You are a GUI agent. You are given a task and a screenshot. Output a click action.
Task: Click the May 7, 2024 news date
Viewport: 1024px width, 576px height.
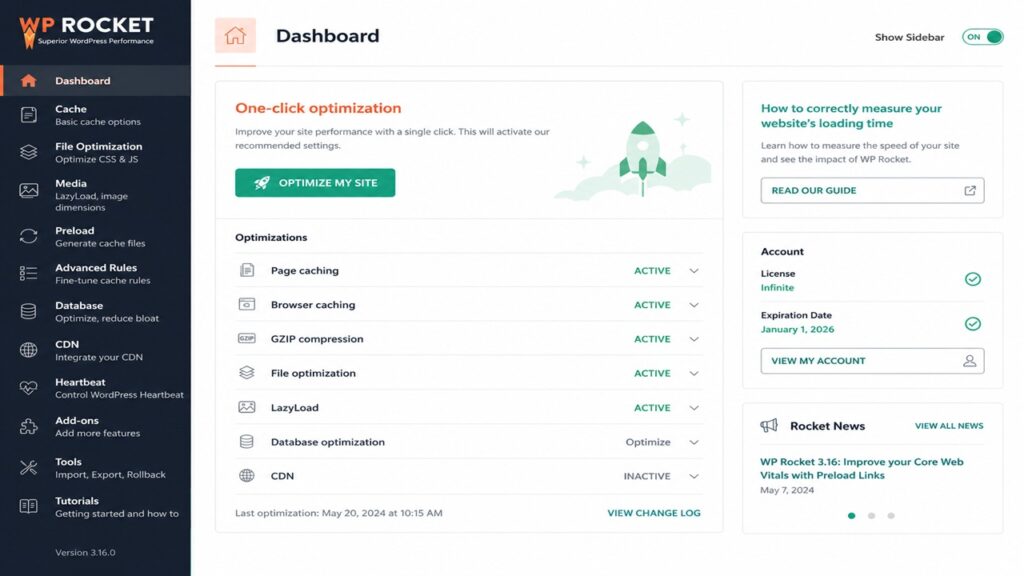pos(787,490)
